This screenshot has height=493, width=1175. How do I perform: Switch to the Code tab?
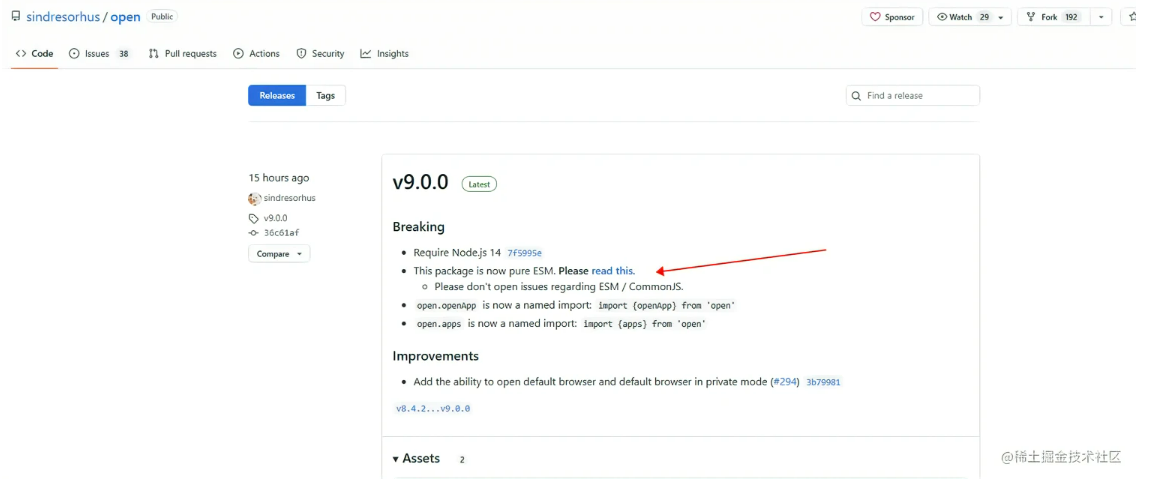tap(34, 54)
